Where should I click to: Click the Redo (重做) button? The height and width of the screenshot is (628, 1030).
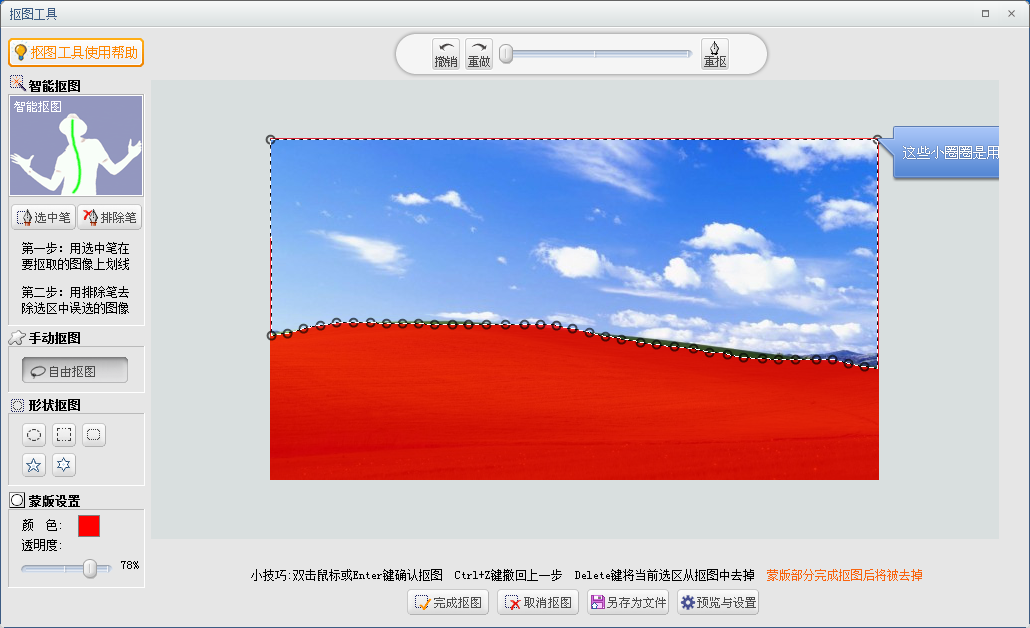pos(479,54)
